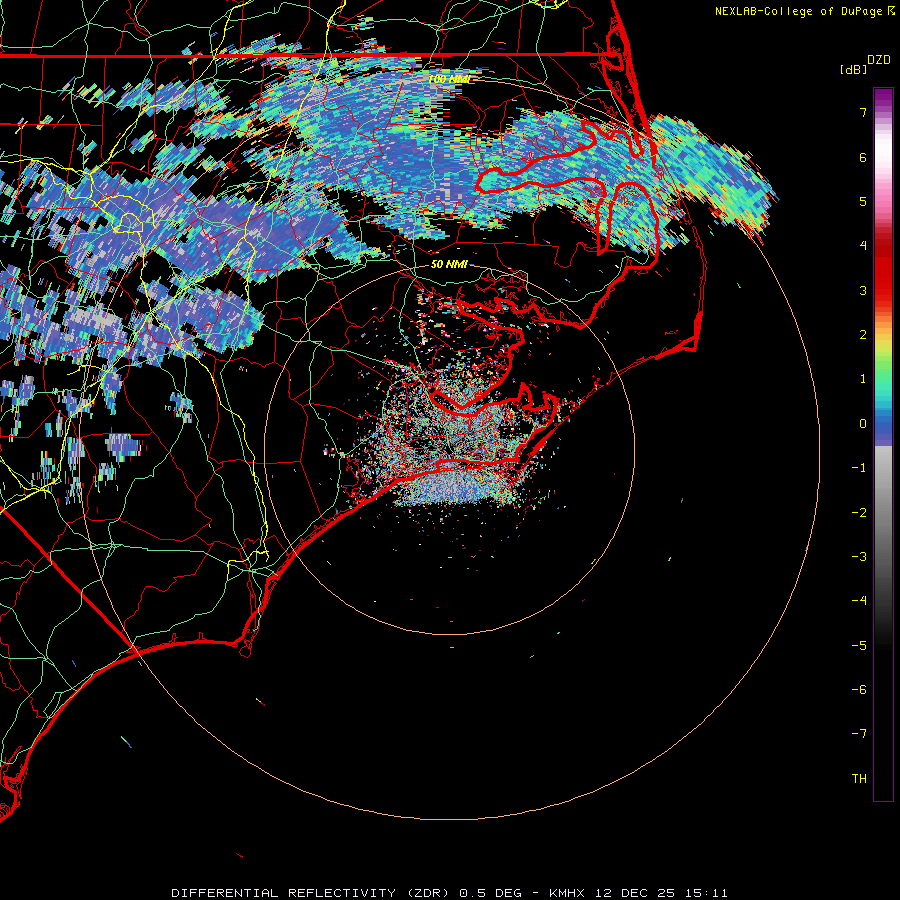Viewport: 900px width, 900px height.
Task: Click the 100 NMI range ring label
Action: point(449,79)
